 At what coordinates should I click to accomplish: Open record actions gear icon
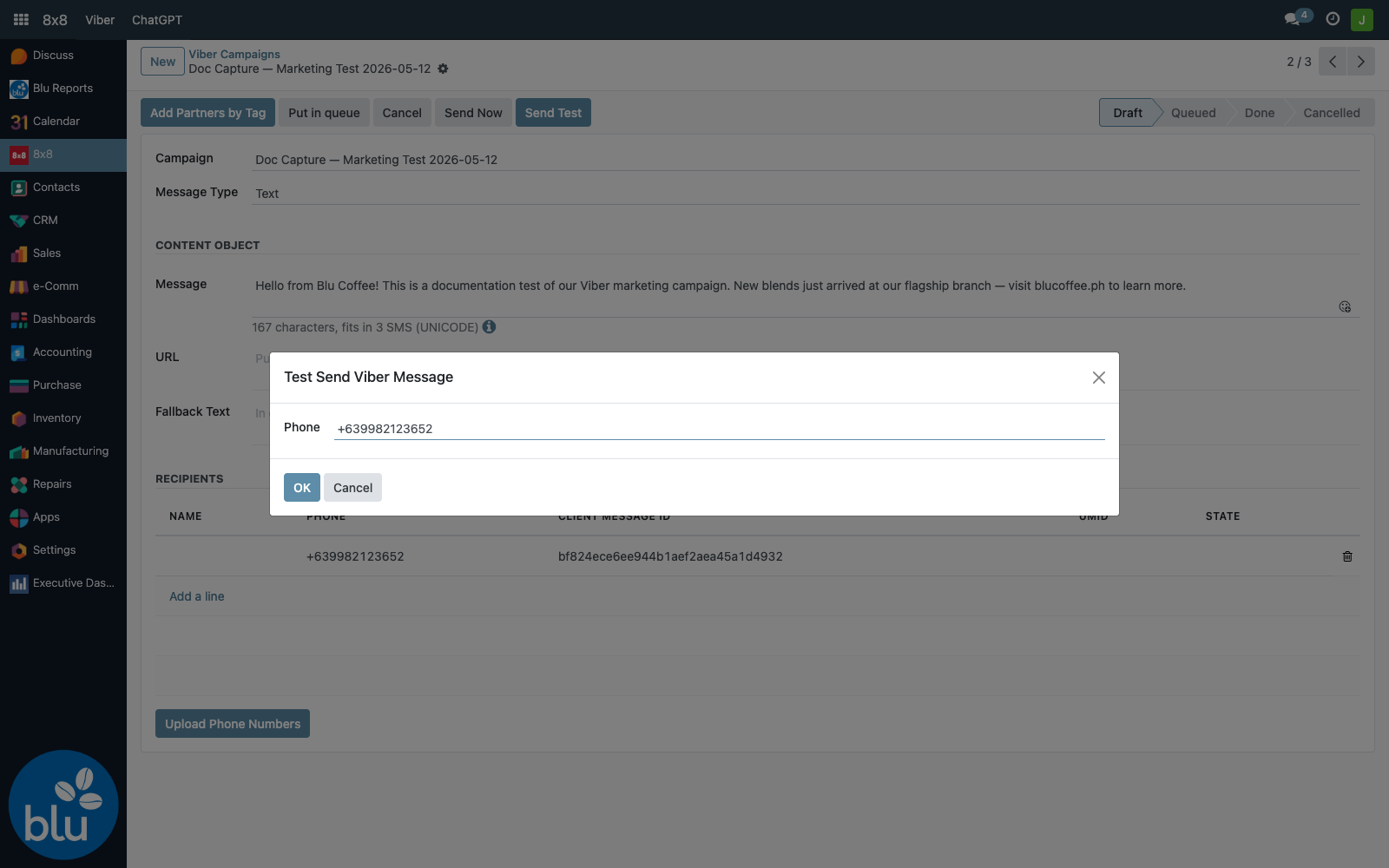click(x=443, y=69)
